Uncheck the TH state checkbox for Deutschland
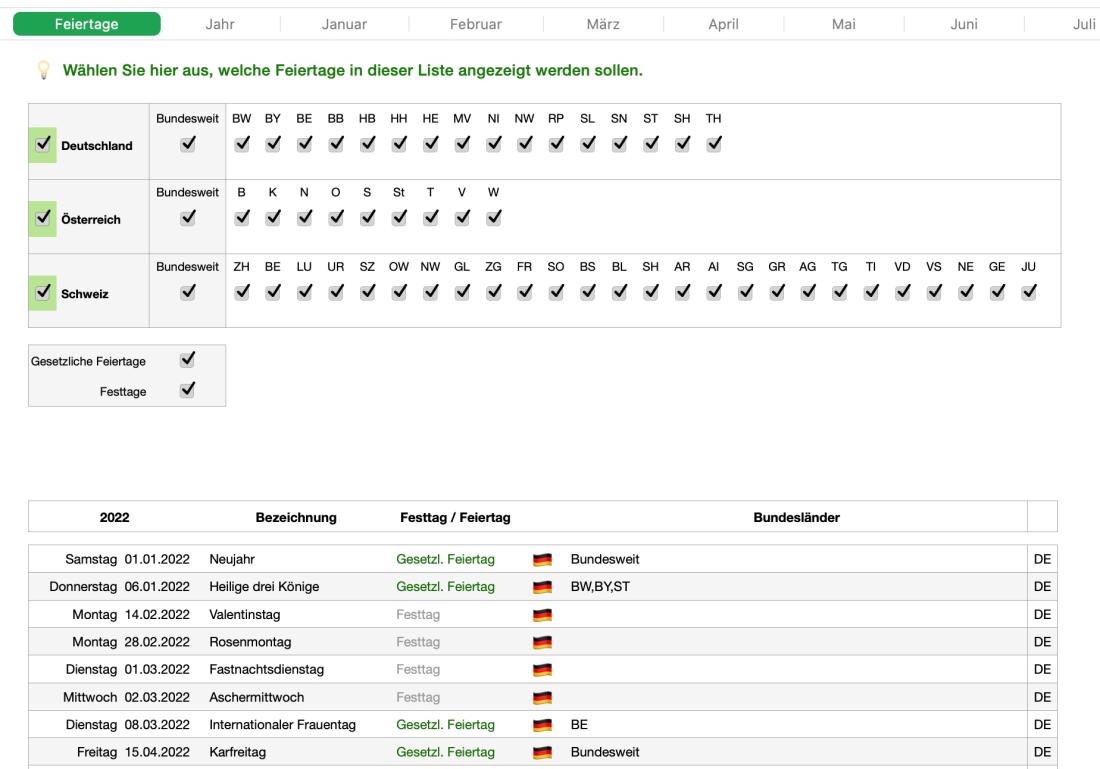1100x769 pixels. pos(713,145)
